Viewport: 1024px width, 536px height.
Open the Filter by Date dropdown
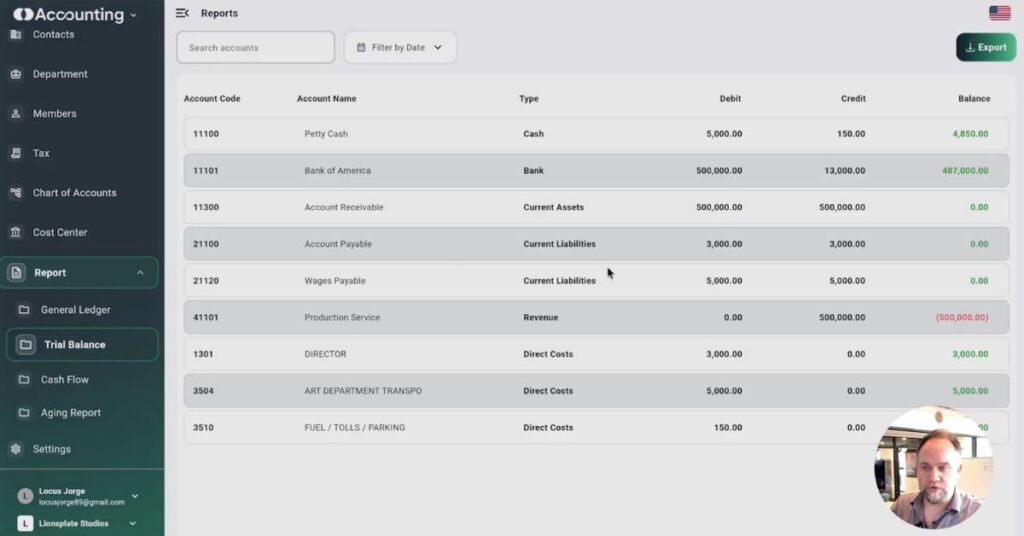[400, 47]
